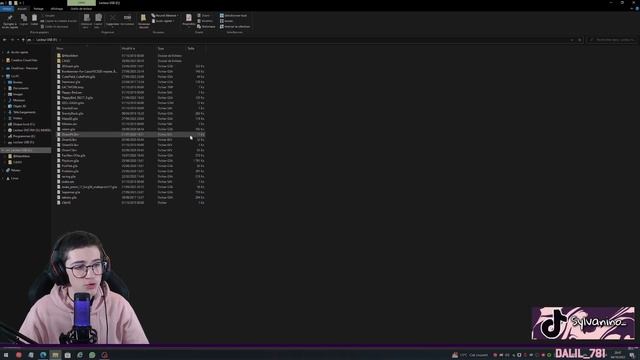The height and width of the screenshot is (360, 640).
Task: Expand Accès rapide in the sidebar
Action: 3,52
